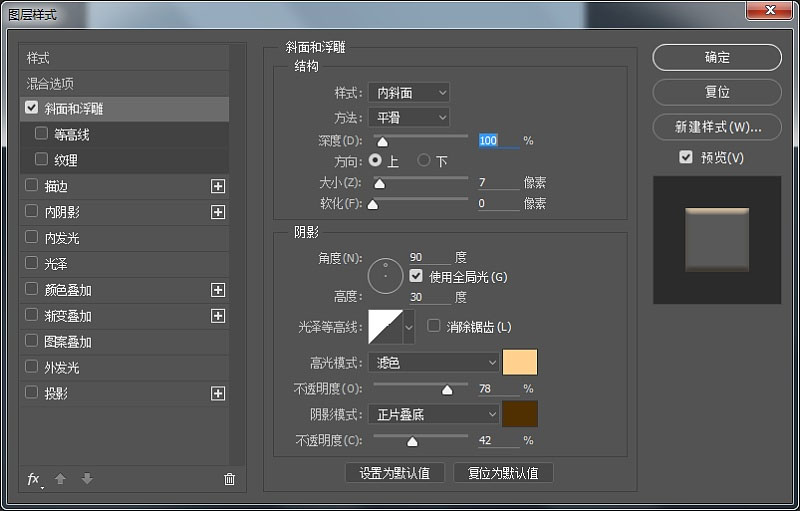Uncheck the 斜面和浮雕 checkbox
The image size is (800, 511).
[32, 108]
